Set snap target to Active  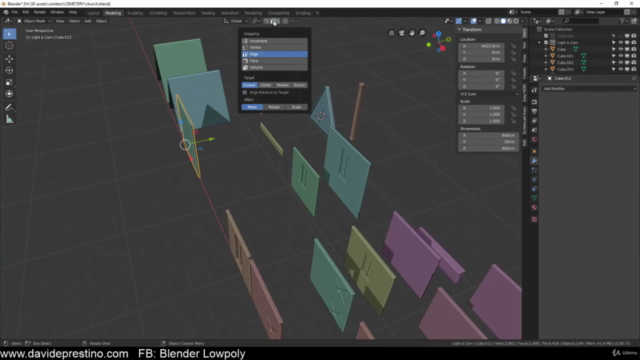299,85
